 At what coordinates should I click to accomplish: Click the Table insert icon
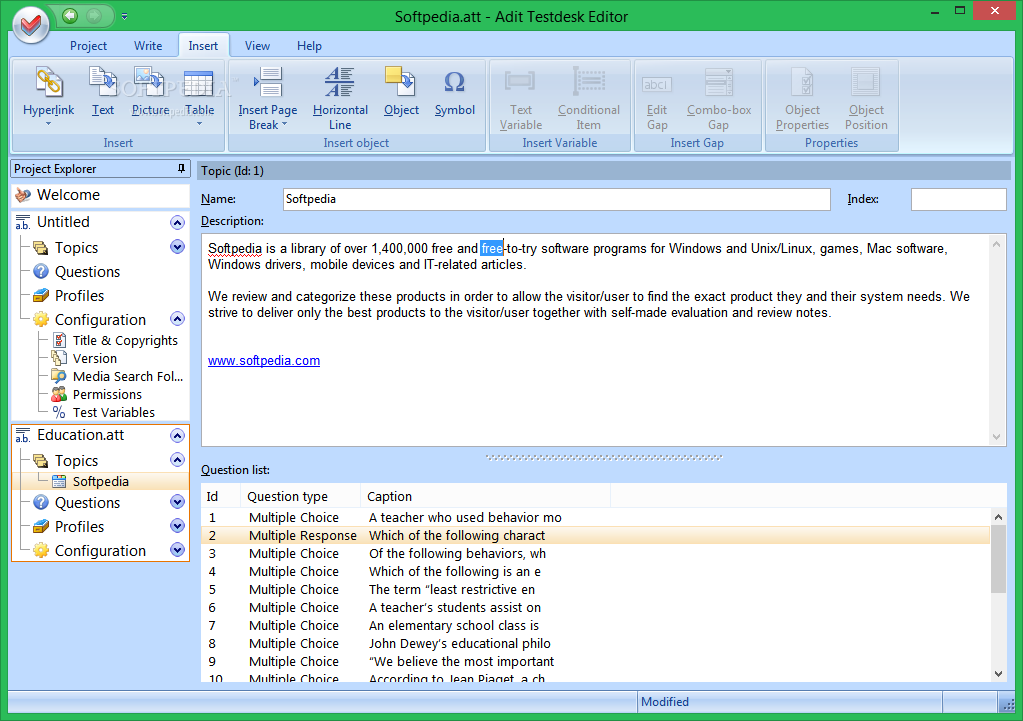[x=199, y=84]
